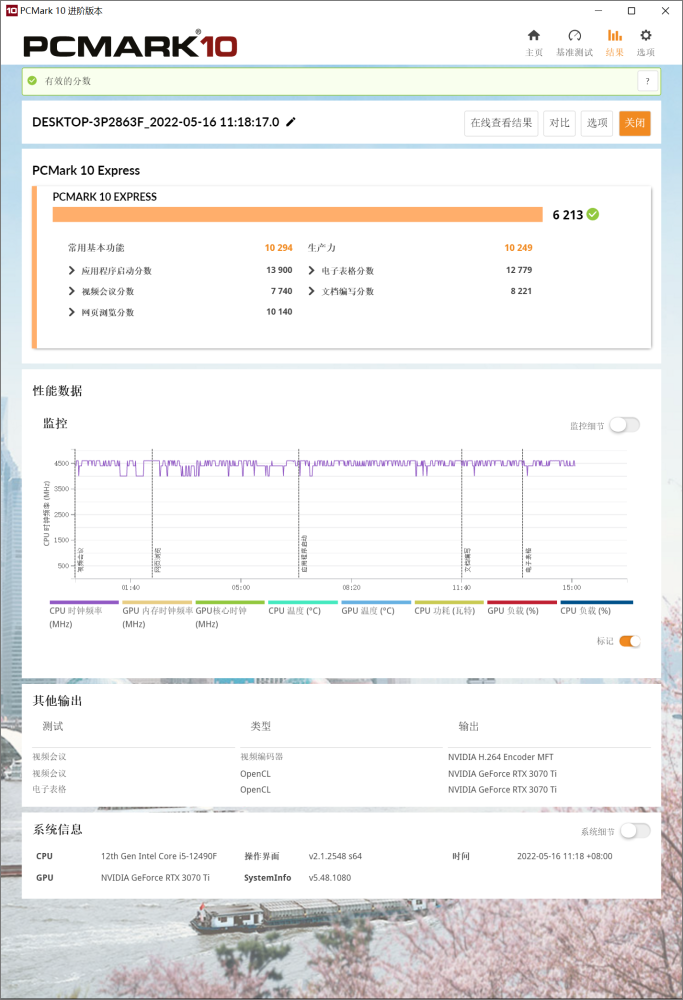Click the 对比 compare button

(559, 123)
